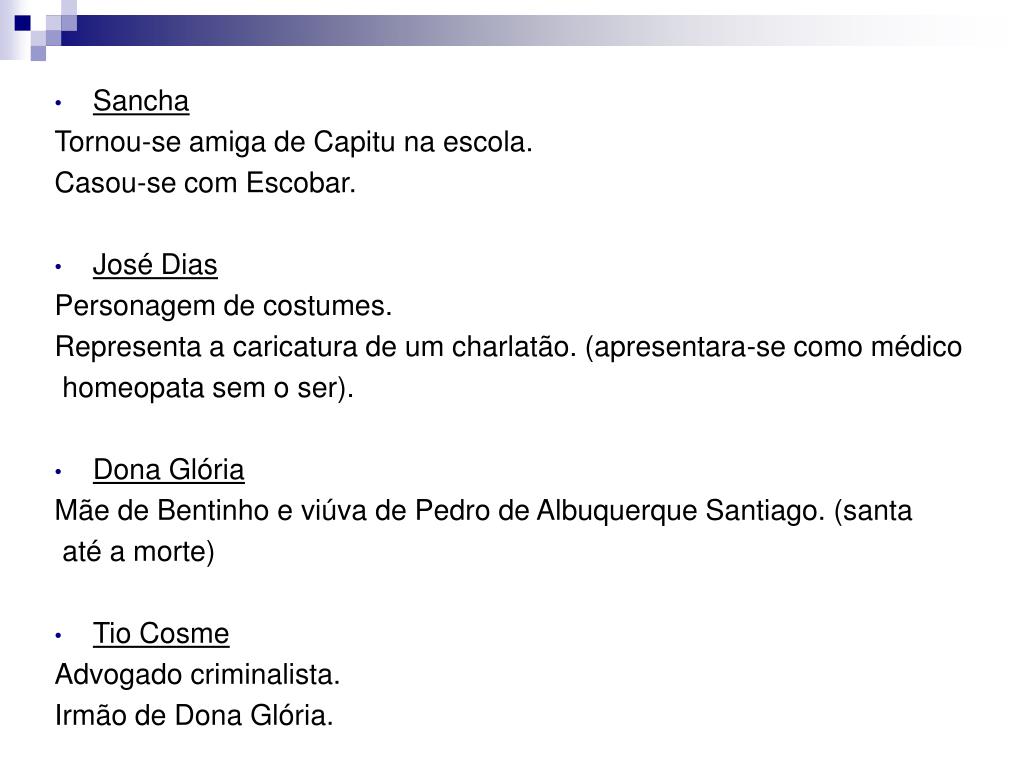The image size is (1024, 768).
Task: Click the bullet before Tio Cosme
Action: 59,635
